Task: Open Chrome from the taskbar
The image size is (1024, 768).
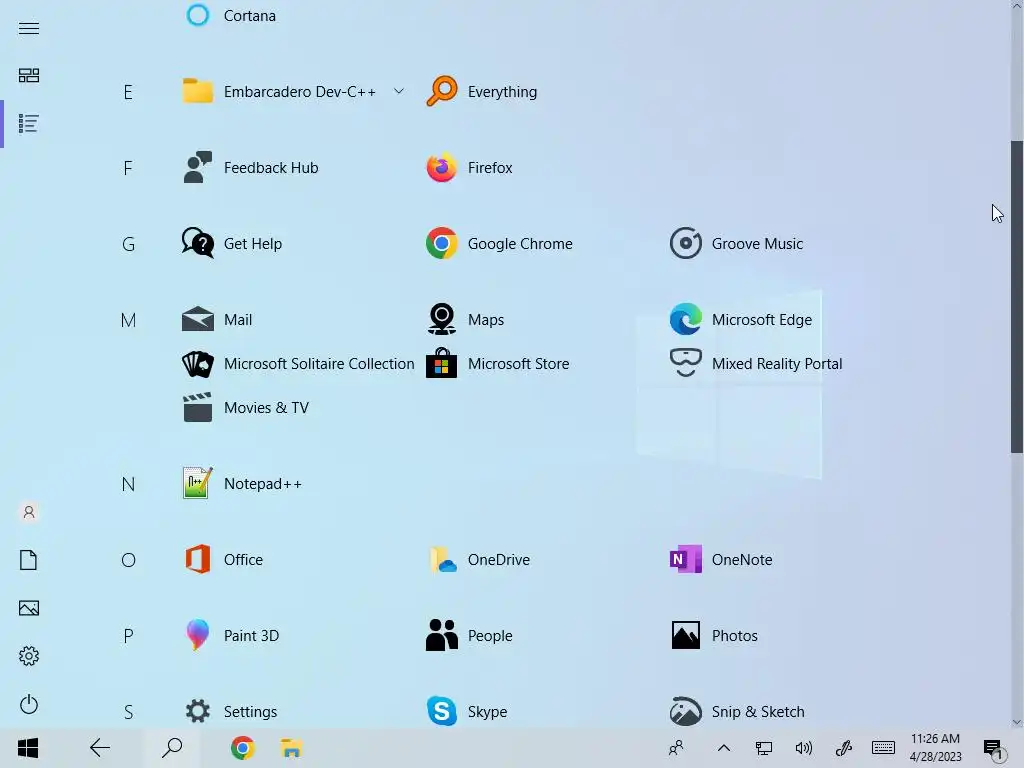Action: coord(242,748)
